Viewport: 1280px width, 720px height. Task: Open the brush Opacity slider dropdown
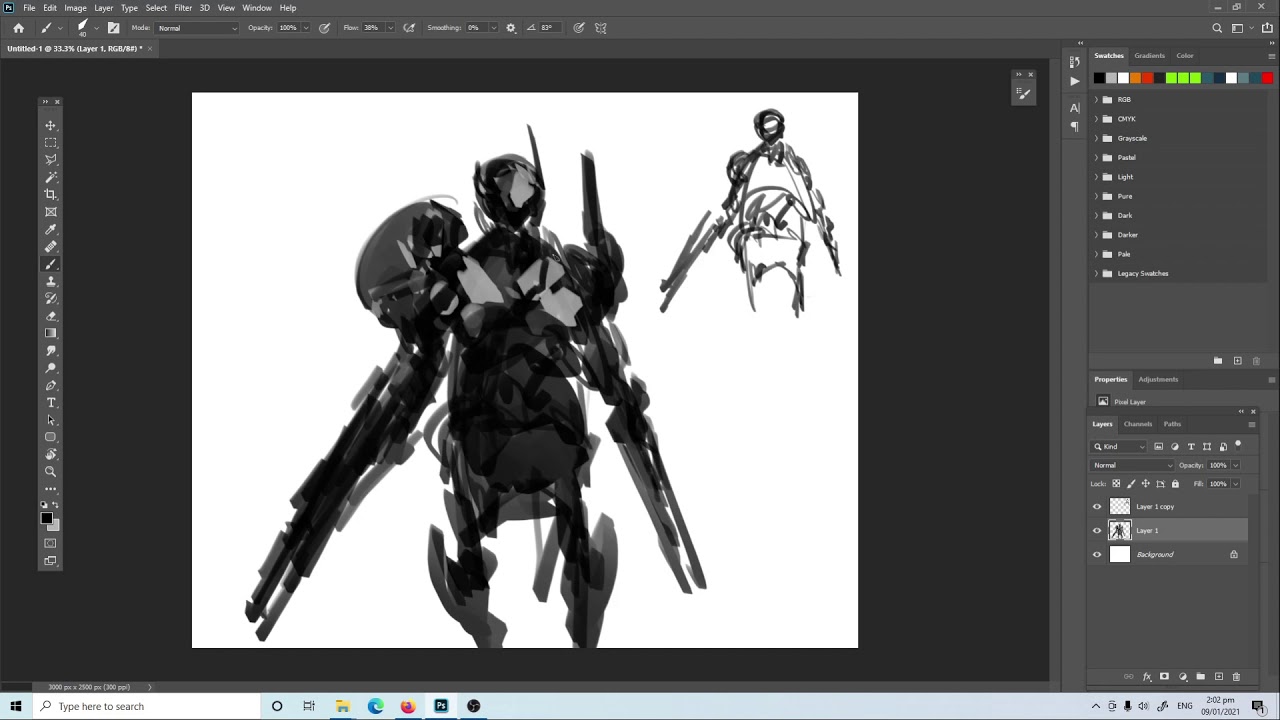(x=306, y=28)
